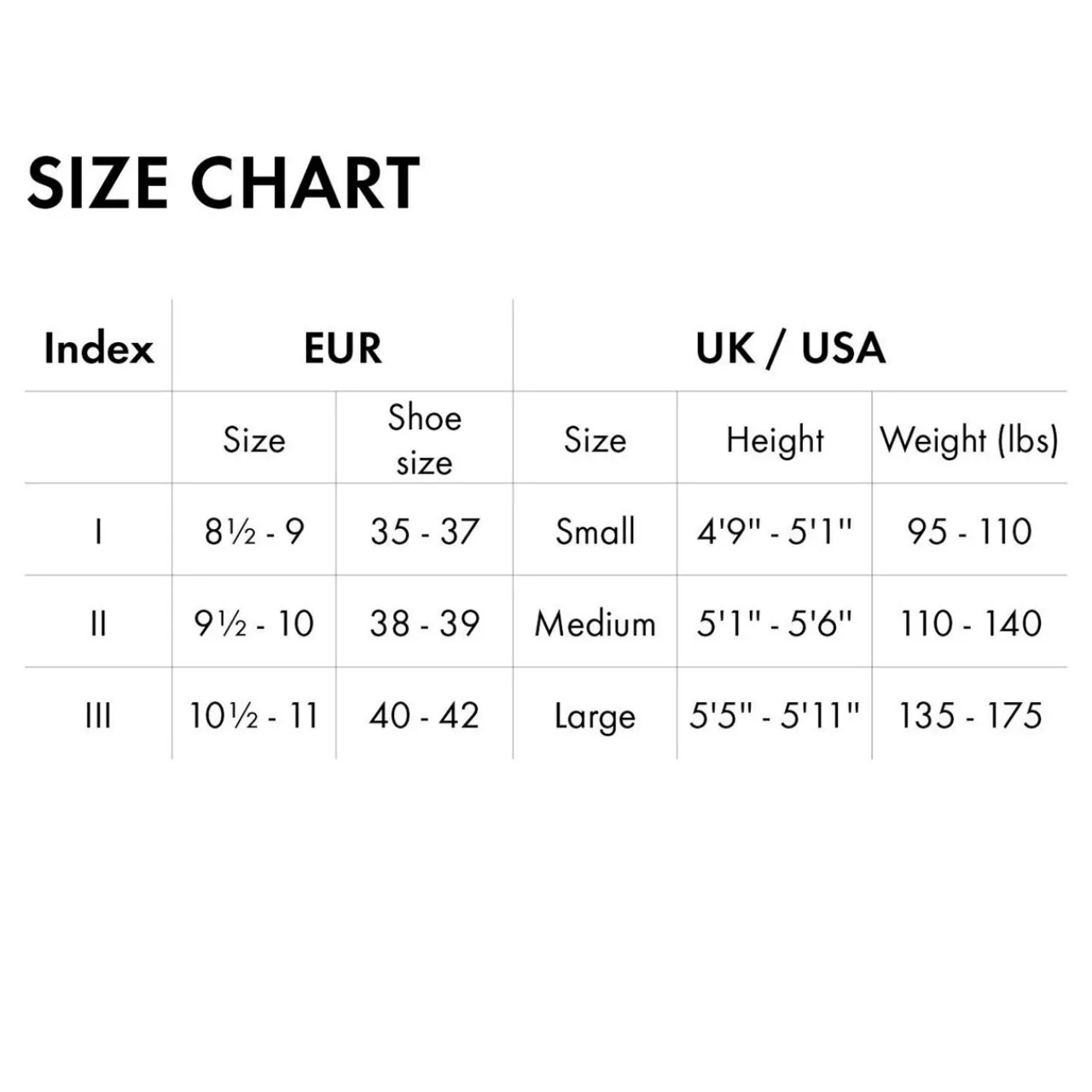Click the 35 - 37 shoe size cell
Viewport: 1092px width, 1092px height.
tap(424, 531)
